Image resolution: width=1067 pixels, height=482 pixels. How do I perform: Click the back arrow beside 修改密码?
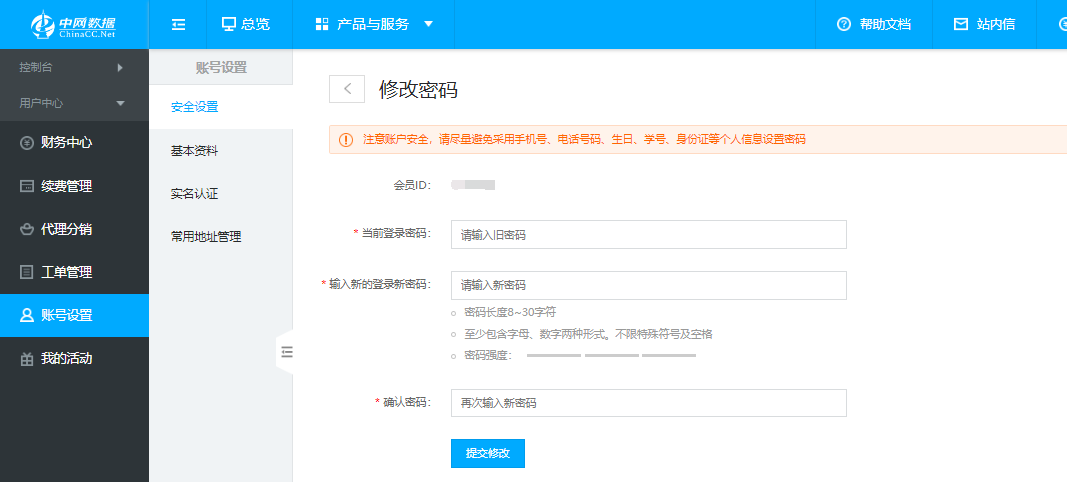tap(347, 89)
